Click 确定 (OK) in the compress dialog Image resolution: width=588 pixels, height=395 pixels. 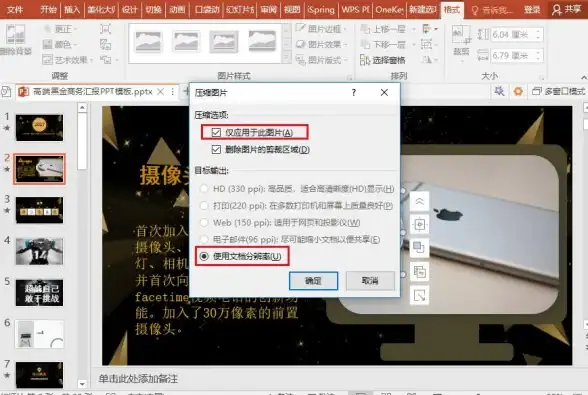click(x=314, y=281)
